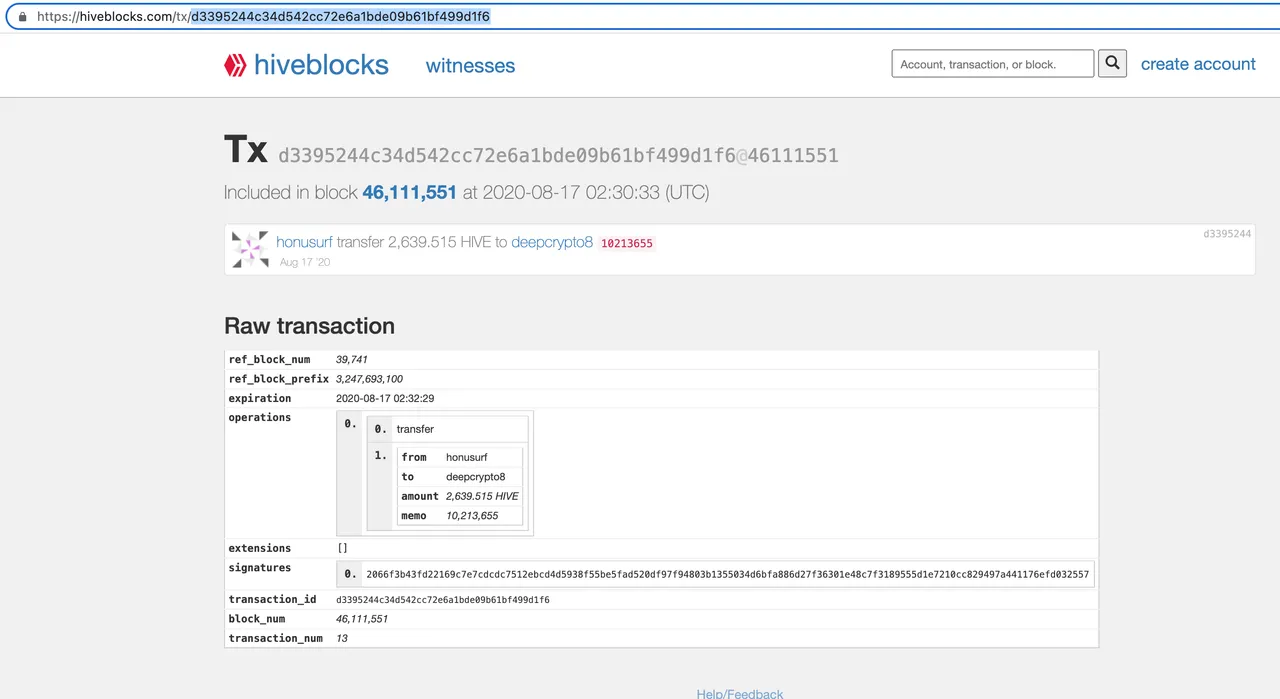
Task: Click the signatures row label
Action: tap(260, 567)
